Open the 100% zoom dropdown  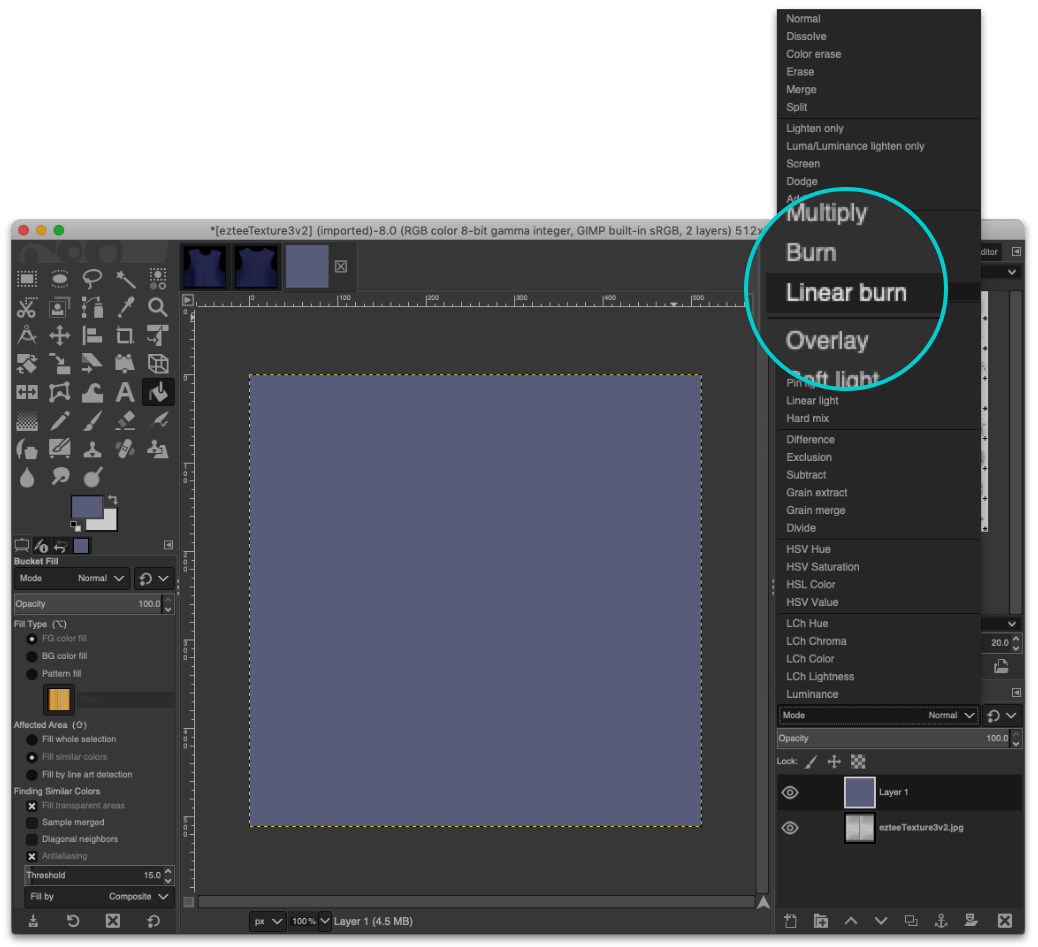click(x=324, y=921)
